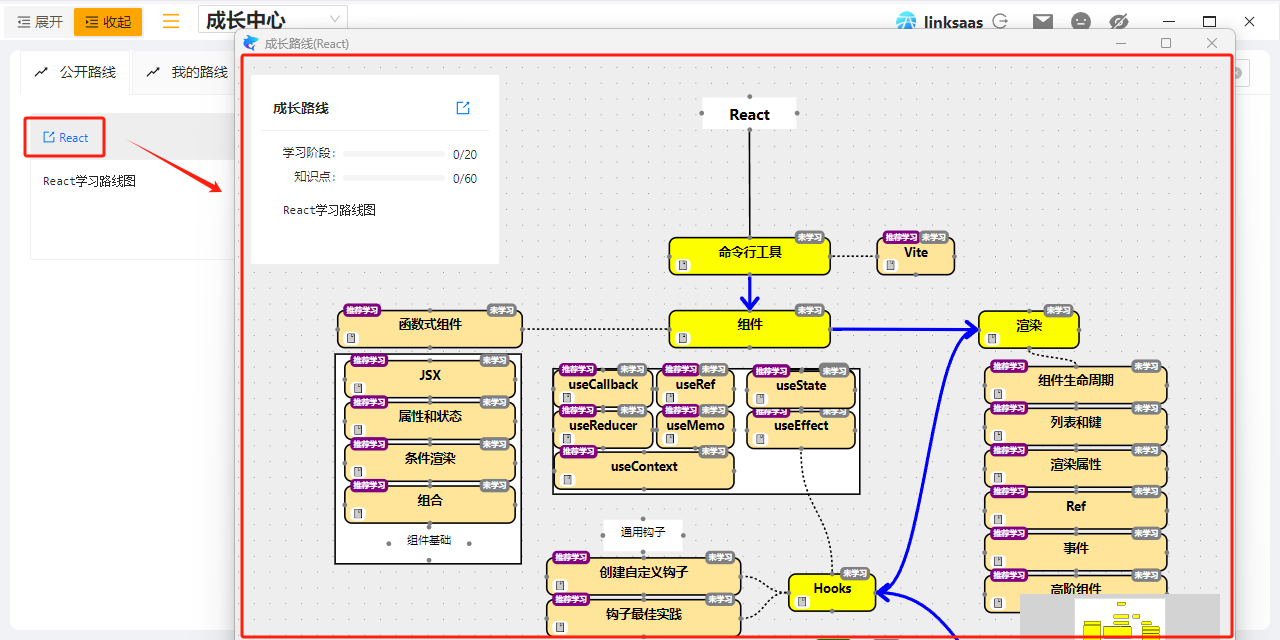Click the open-external icon in 成长路线 panel
This screenshot has height=640, width=1280.
[463, 108]
